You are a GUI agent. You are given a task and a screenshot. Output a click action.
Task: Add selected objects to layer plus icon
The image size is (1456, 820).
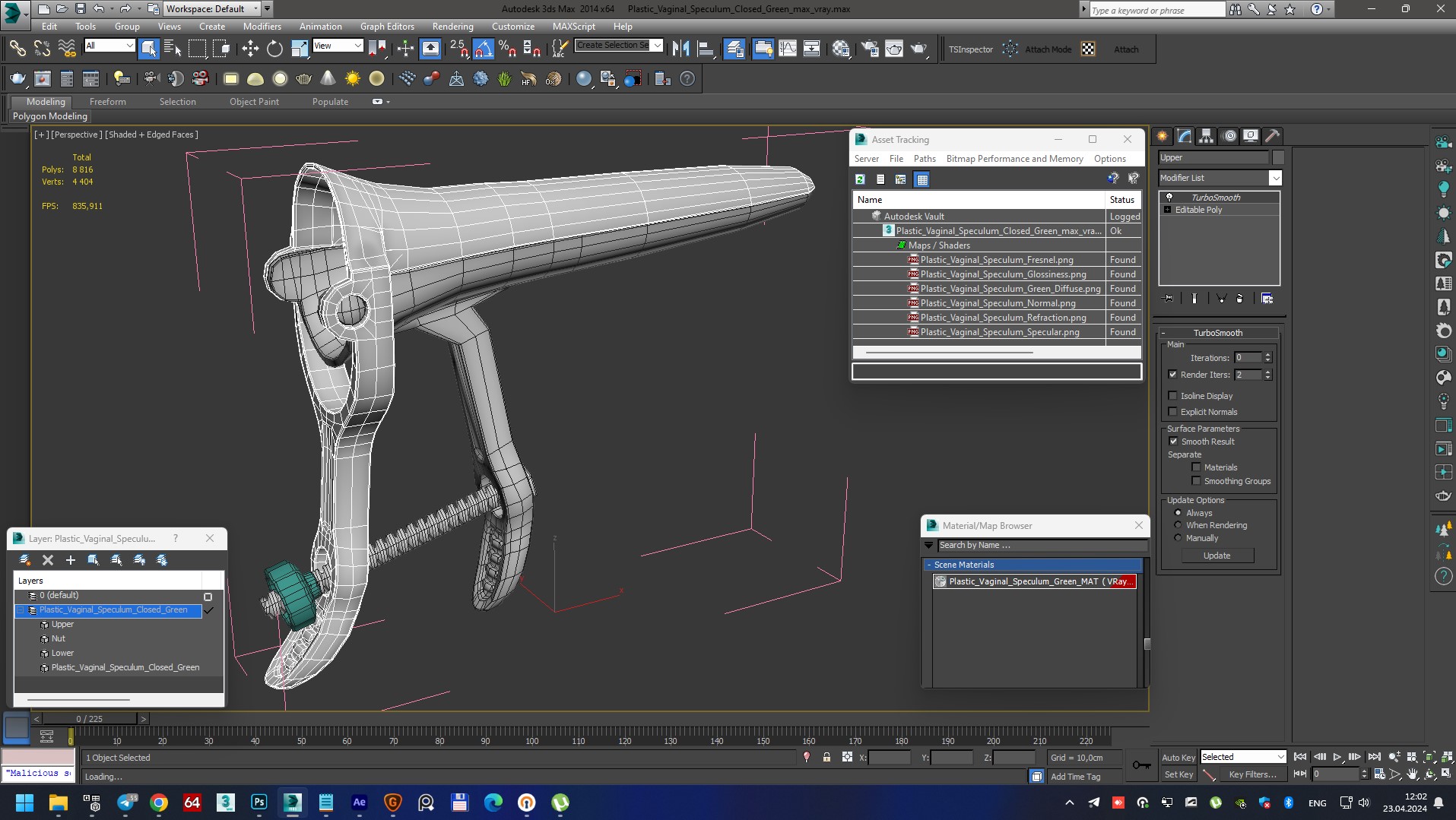point(71,560)
